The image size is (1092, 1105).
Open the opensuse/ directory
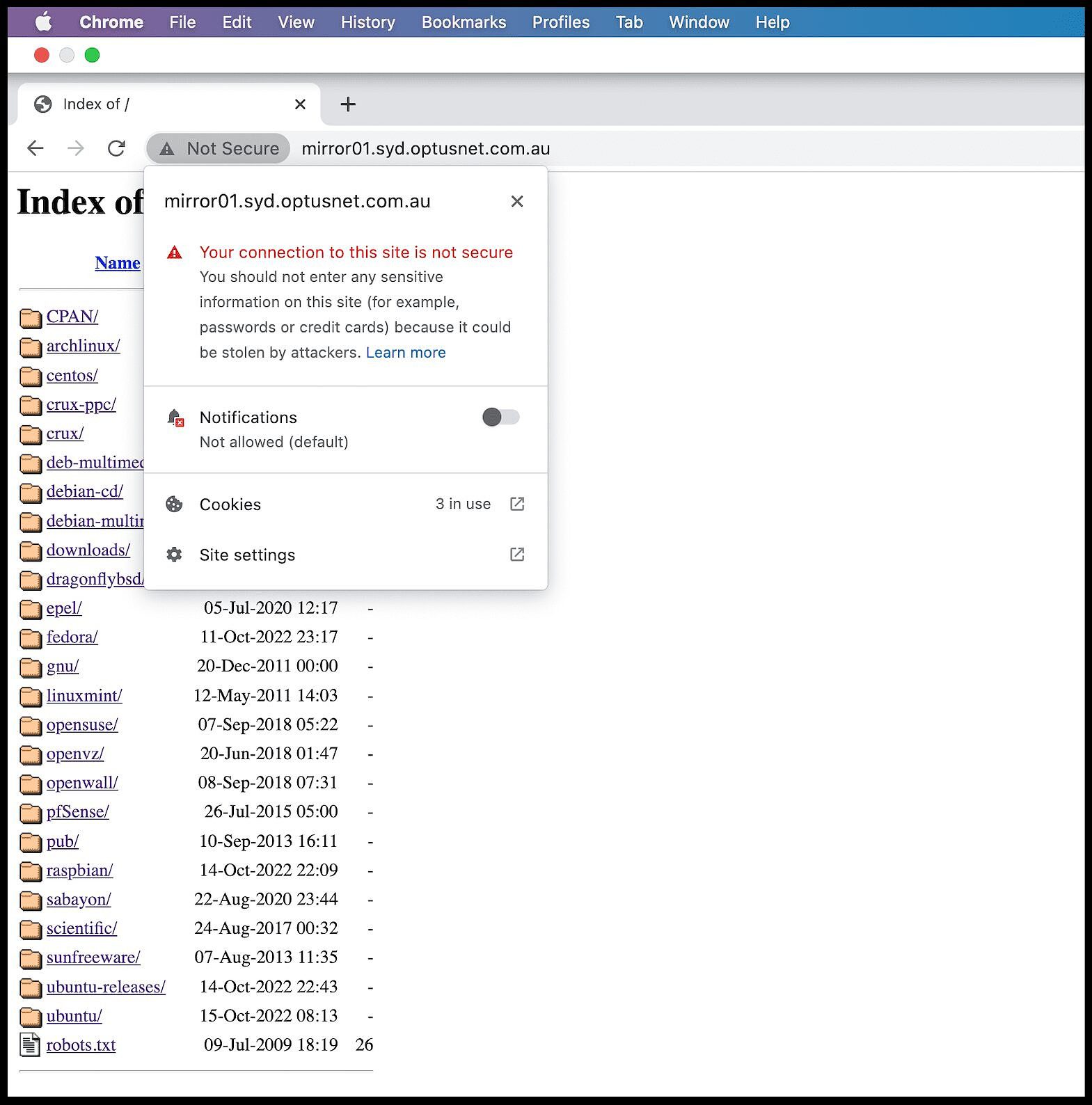pos(82,724)
